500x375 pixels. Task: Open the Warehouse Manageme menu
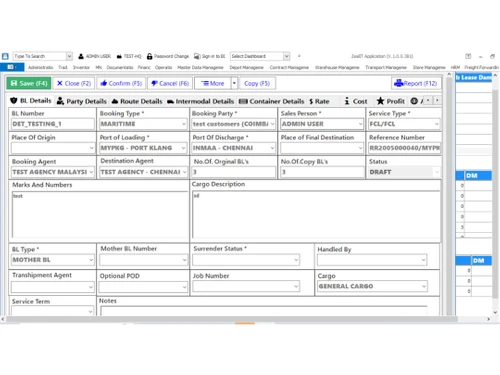pyautogui.click(x=337, y=67)
